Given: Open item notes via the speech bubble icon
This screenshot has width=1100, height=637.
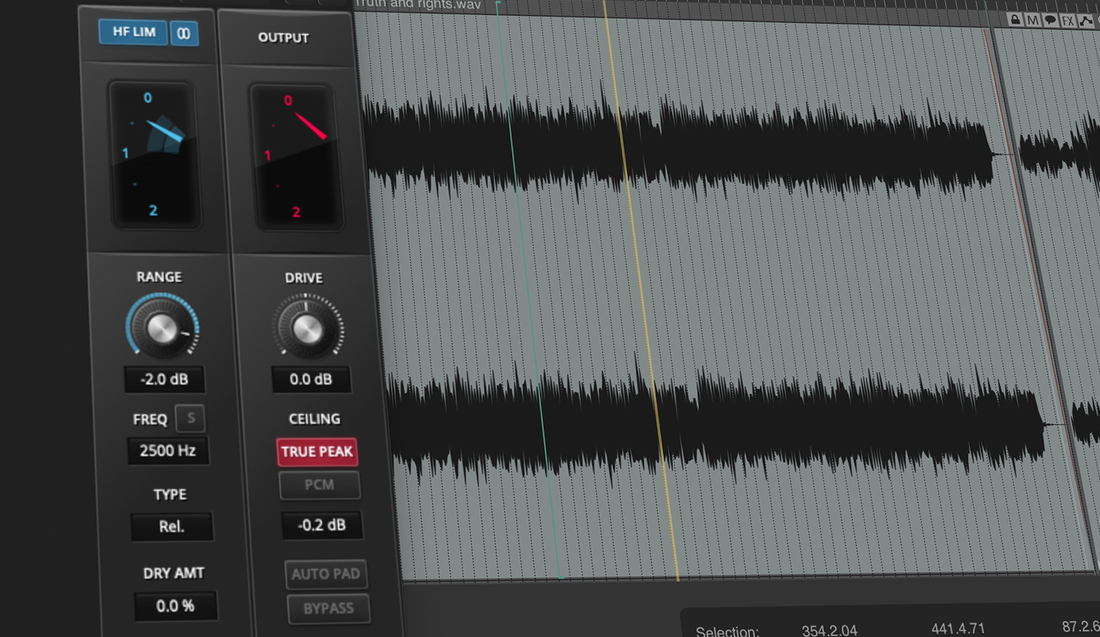Looking at the screenshot, I should 1050,20.
